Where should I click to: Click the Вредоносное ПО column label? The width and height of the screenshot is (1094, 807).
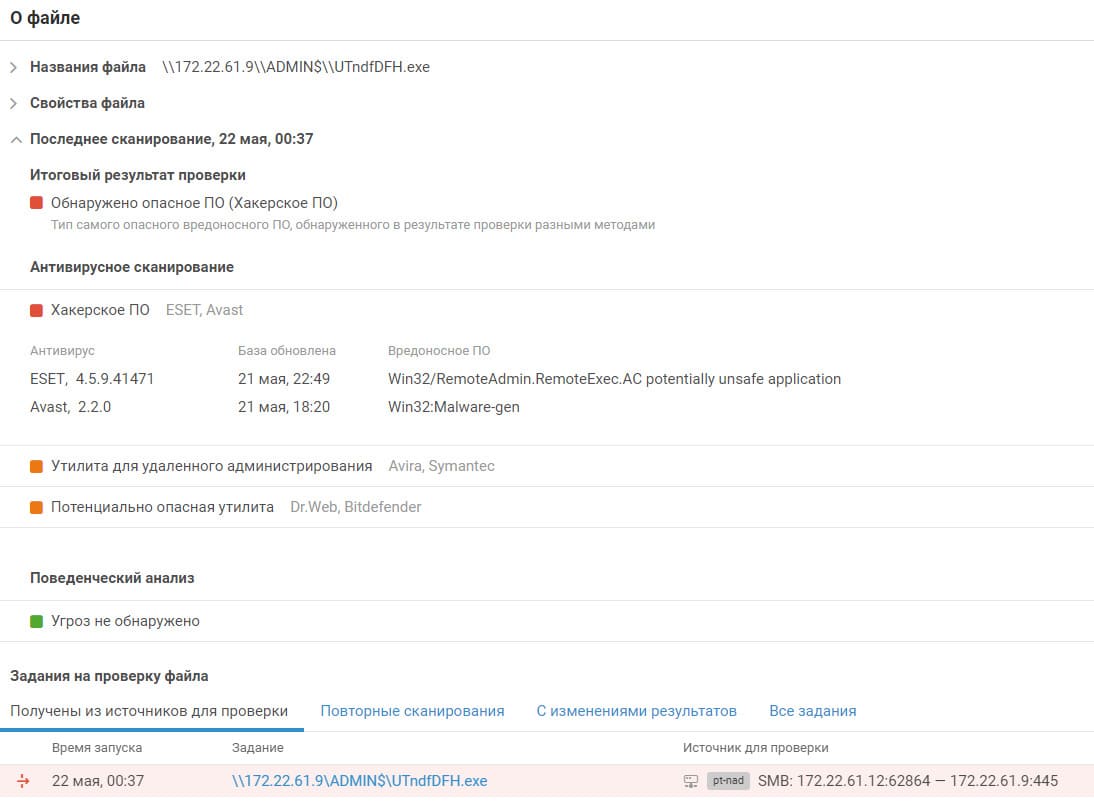439,351
